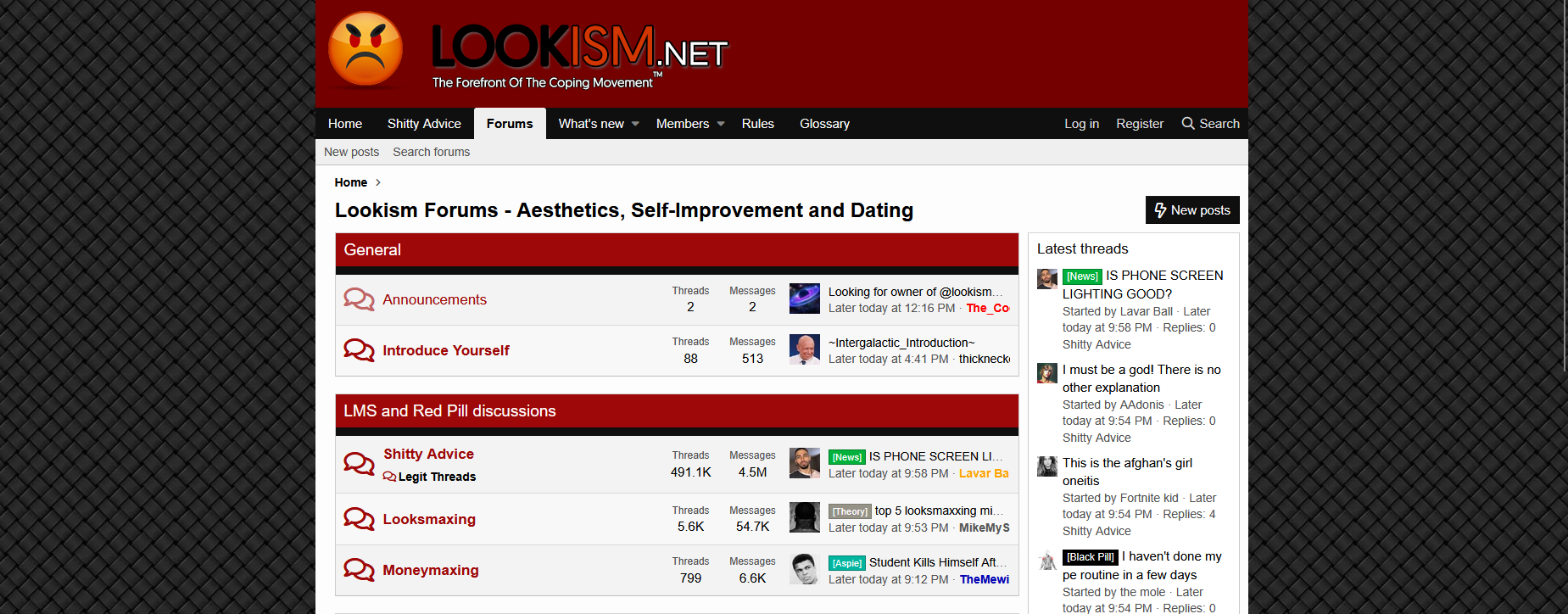Click the green [News] tag in Shitty Advice row
The image size is (1568, 614).
(846, 457)
